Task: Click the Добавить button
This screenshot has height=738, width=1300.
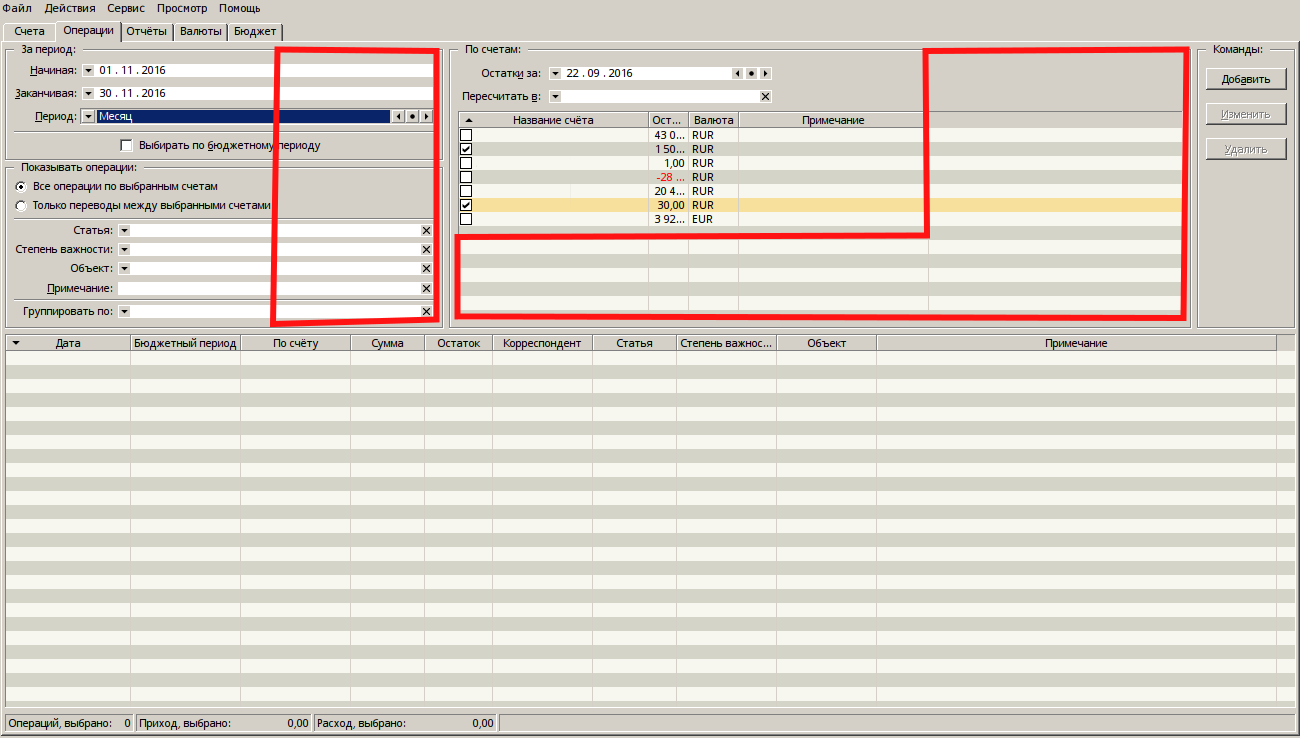Action: click(x=1245, y=80)
